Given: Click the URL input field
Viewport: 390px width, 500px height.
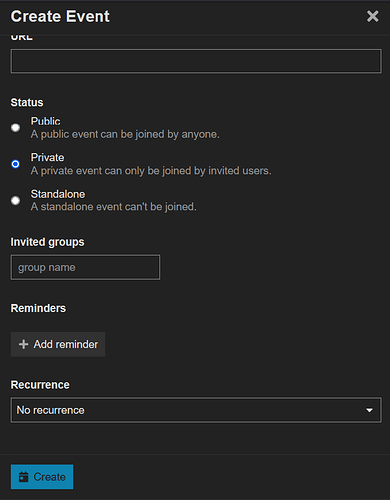Looking at the screenshot, I should pos(196,61).
